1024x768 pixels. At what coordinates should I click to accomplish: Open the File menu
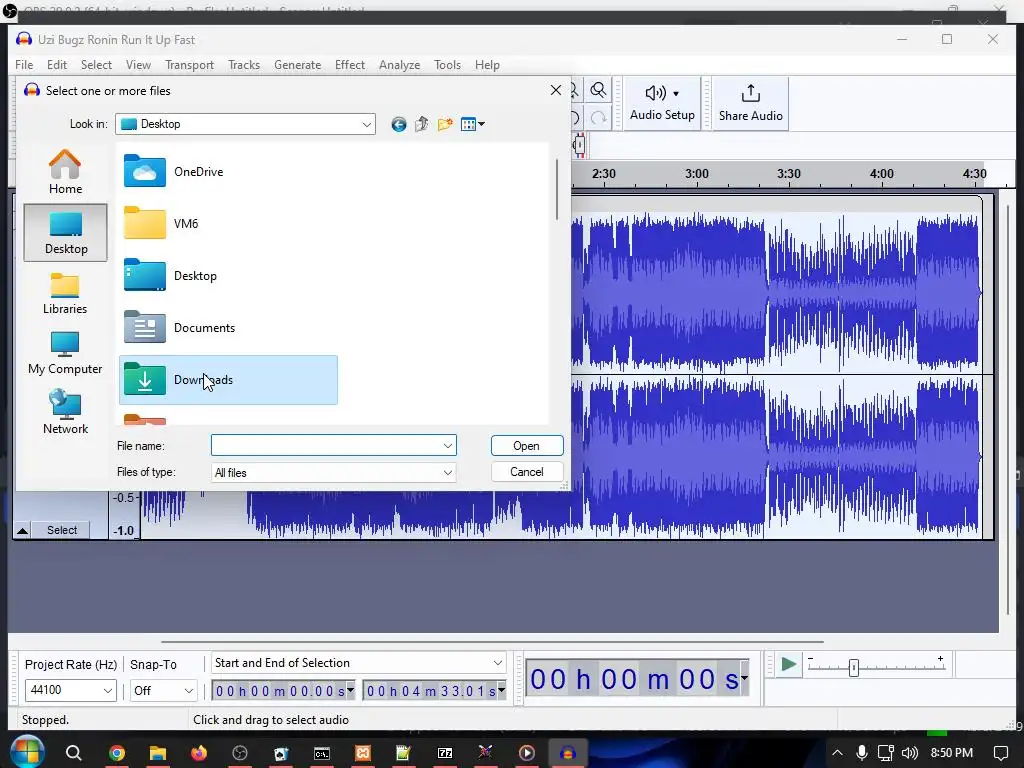[24, 65]
